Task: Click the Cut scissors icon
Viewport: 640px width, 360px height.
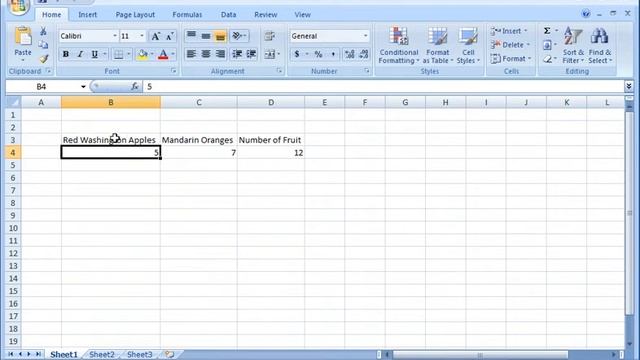Action: tap(43, 31)
